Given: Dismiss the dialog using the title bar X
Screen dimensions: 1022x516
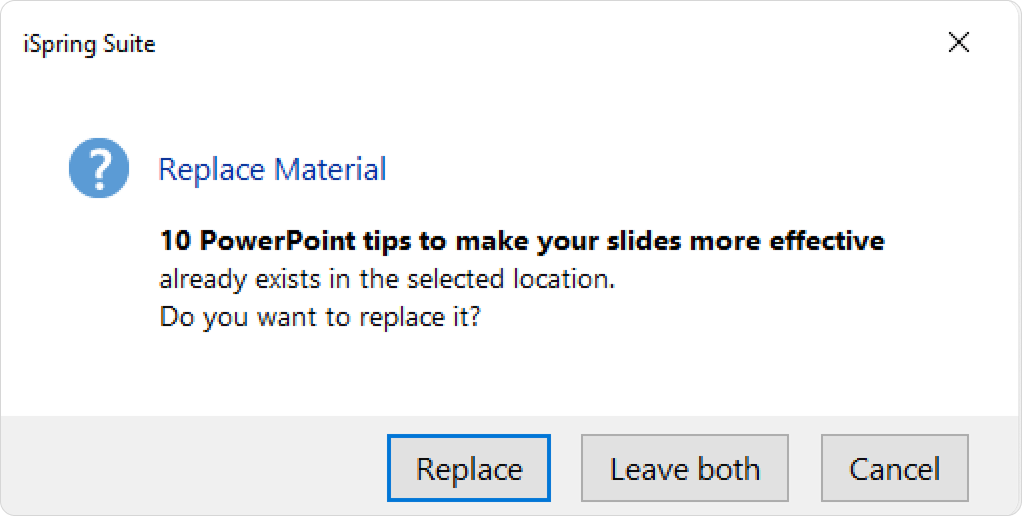Looking at the screenshot, I should (x=959, y=43).
